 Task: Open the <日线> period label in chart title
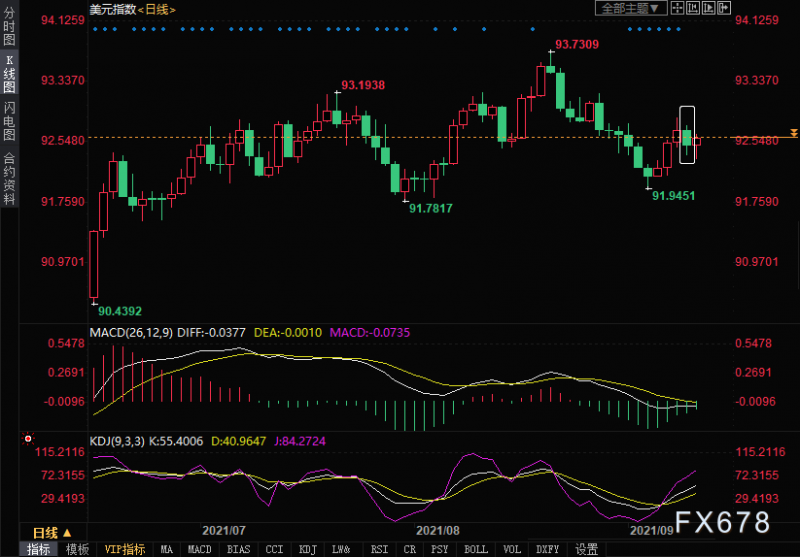click(x=157, y=9)
